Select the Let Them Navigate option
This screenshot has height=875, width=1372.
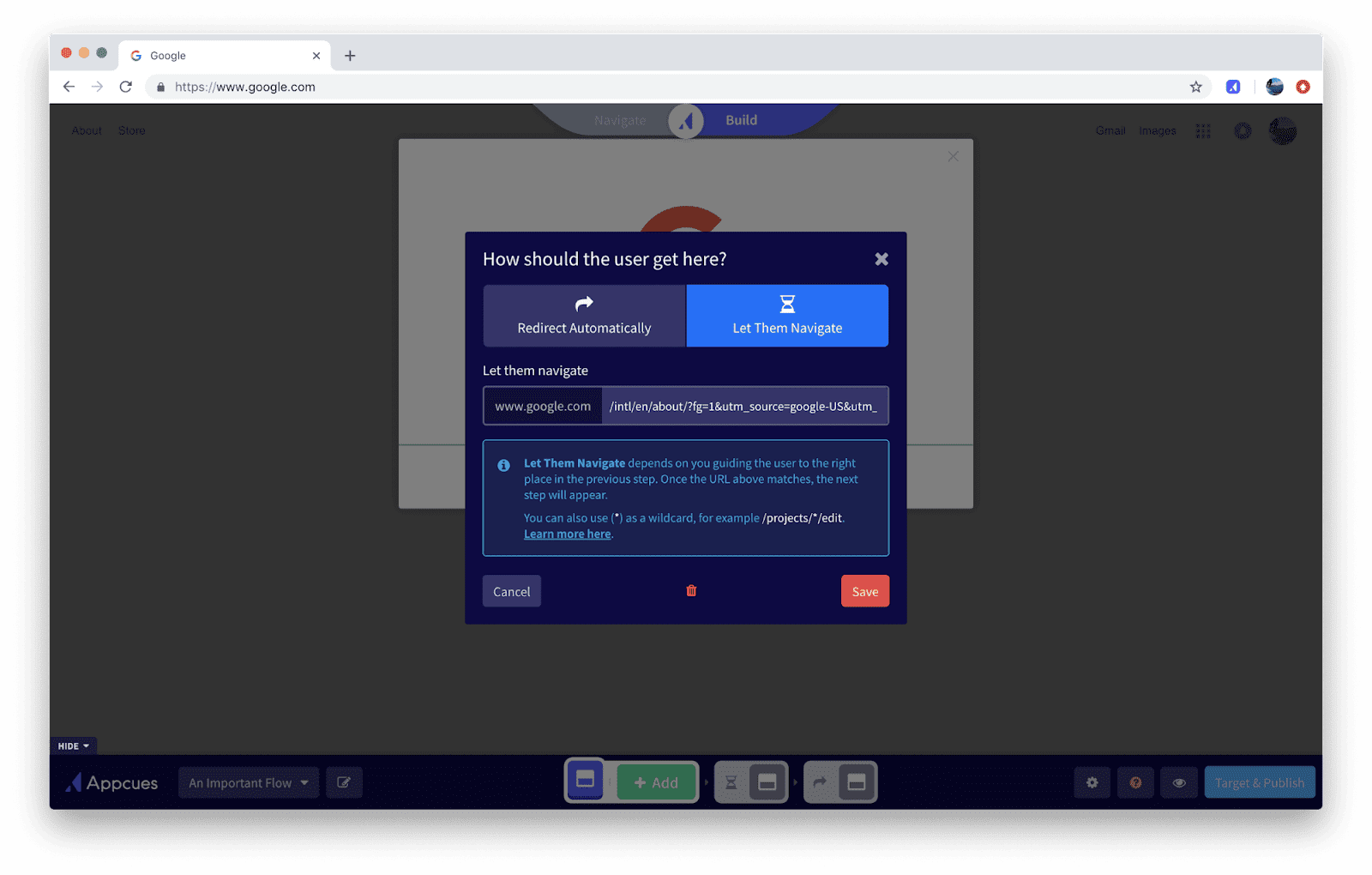pos(787,316)
